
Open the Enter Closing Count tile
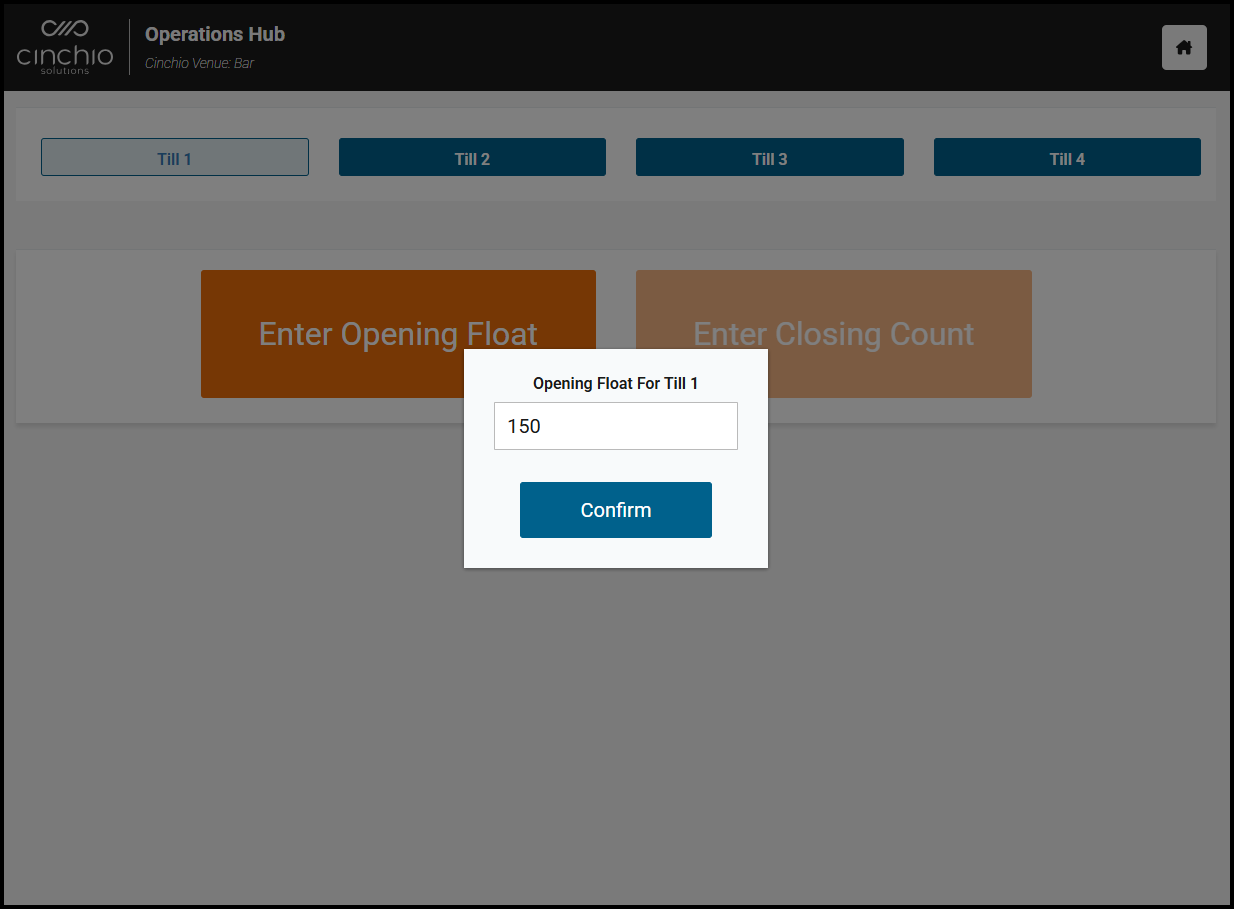point(834,334)
